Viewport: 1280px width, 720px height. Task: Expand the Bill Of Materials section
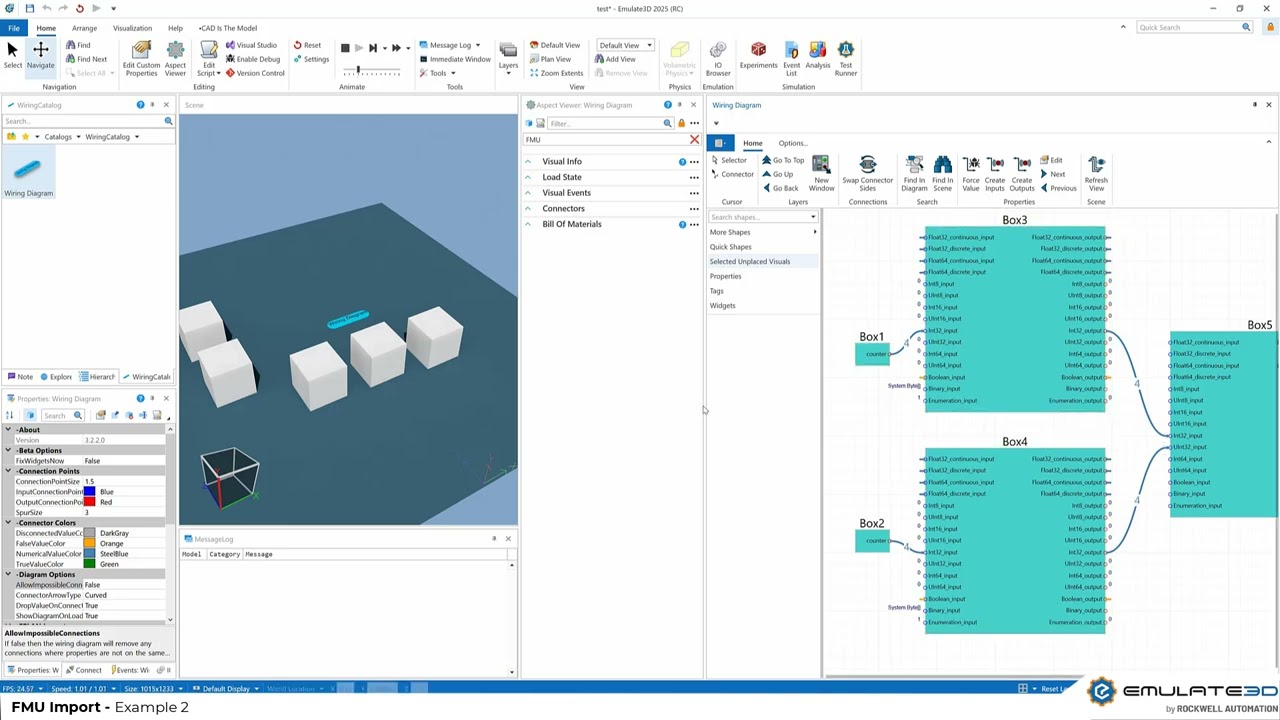pos(528,224)
